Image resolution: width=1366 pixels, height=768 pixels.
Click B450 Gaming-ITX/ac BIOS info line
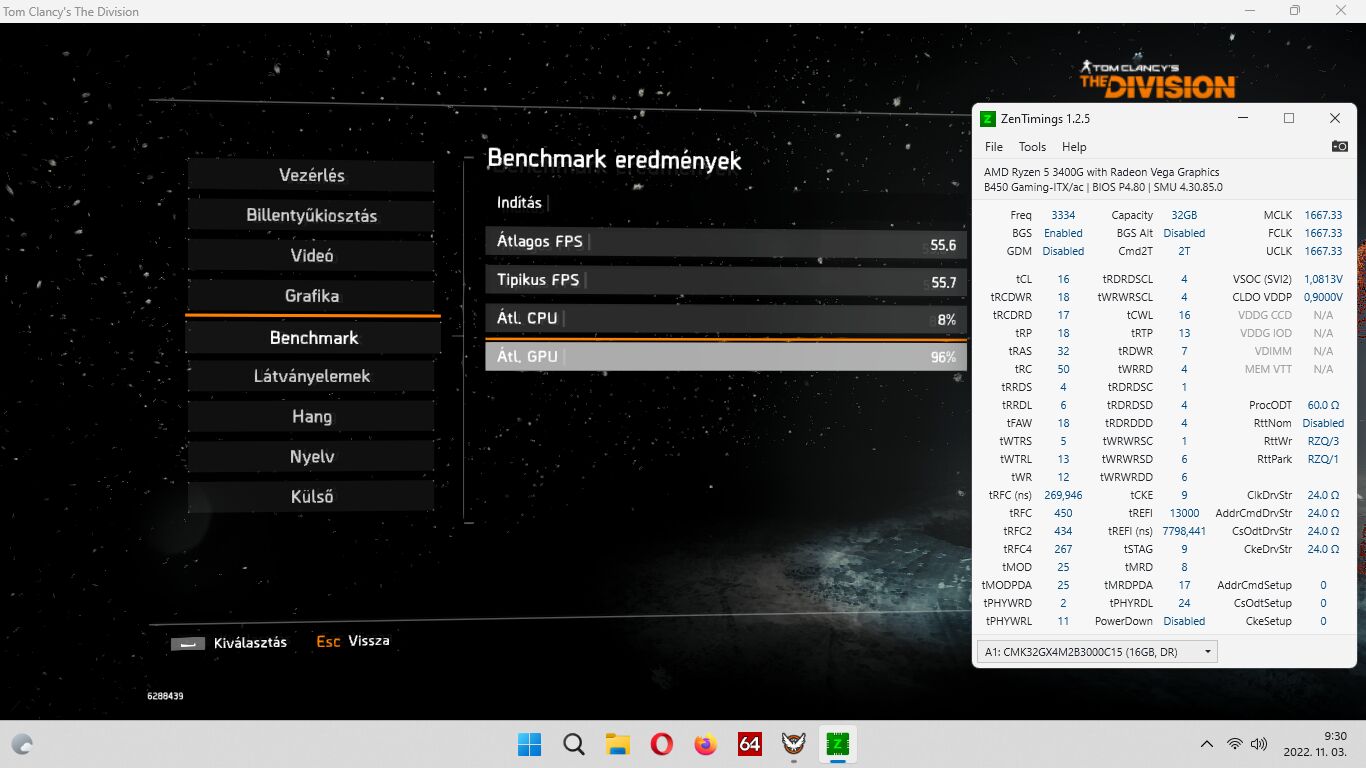[1103, 187]
